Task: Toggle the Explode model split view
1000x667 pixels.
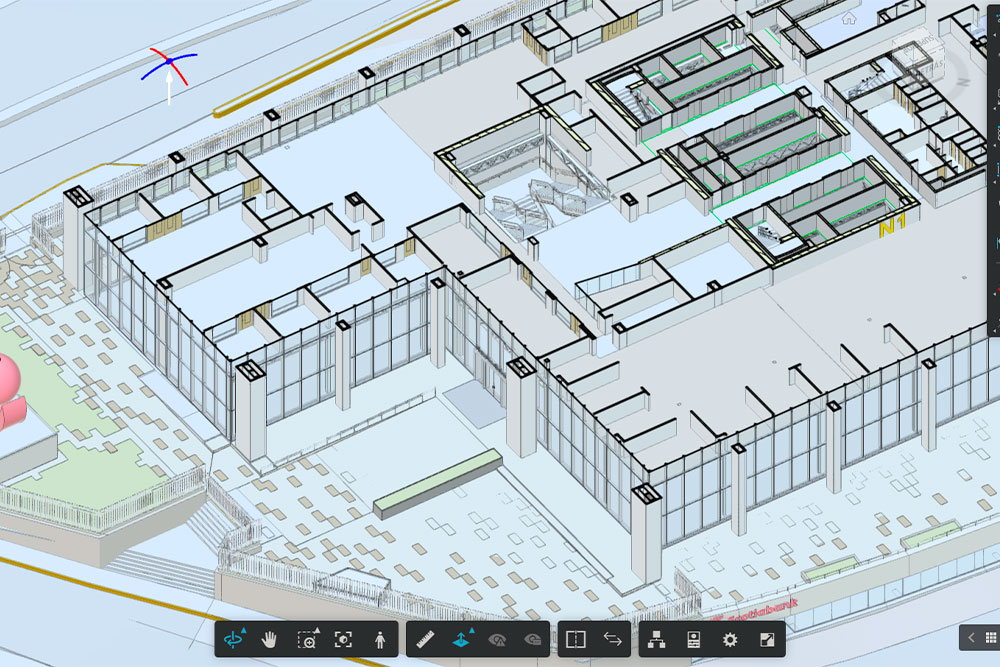Action: point(575,640)
